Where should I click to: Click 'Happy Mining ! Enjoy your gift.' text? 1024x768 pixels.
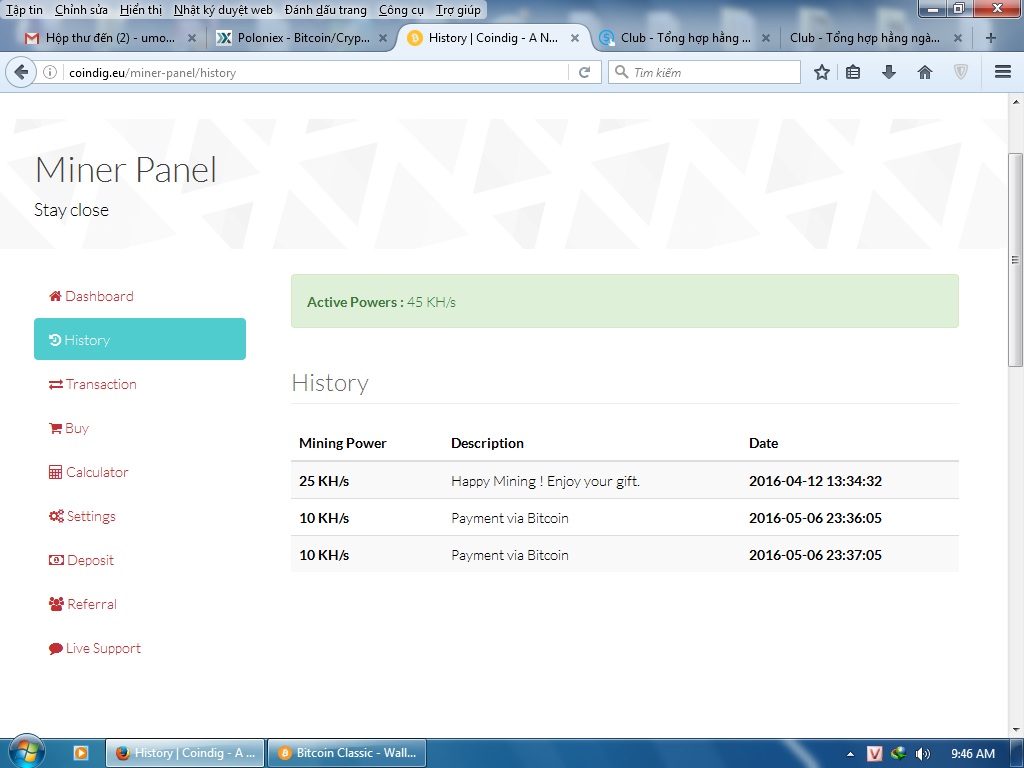point(545,481)
